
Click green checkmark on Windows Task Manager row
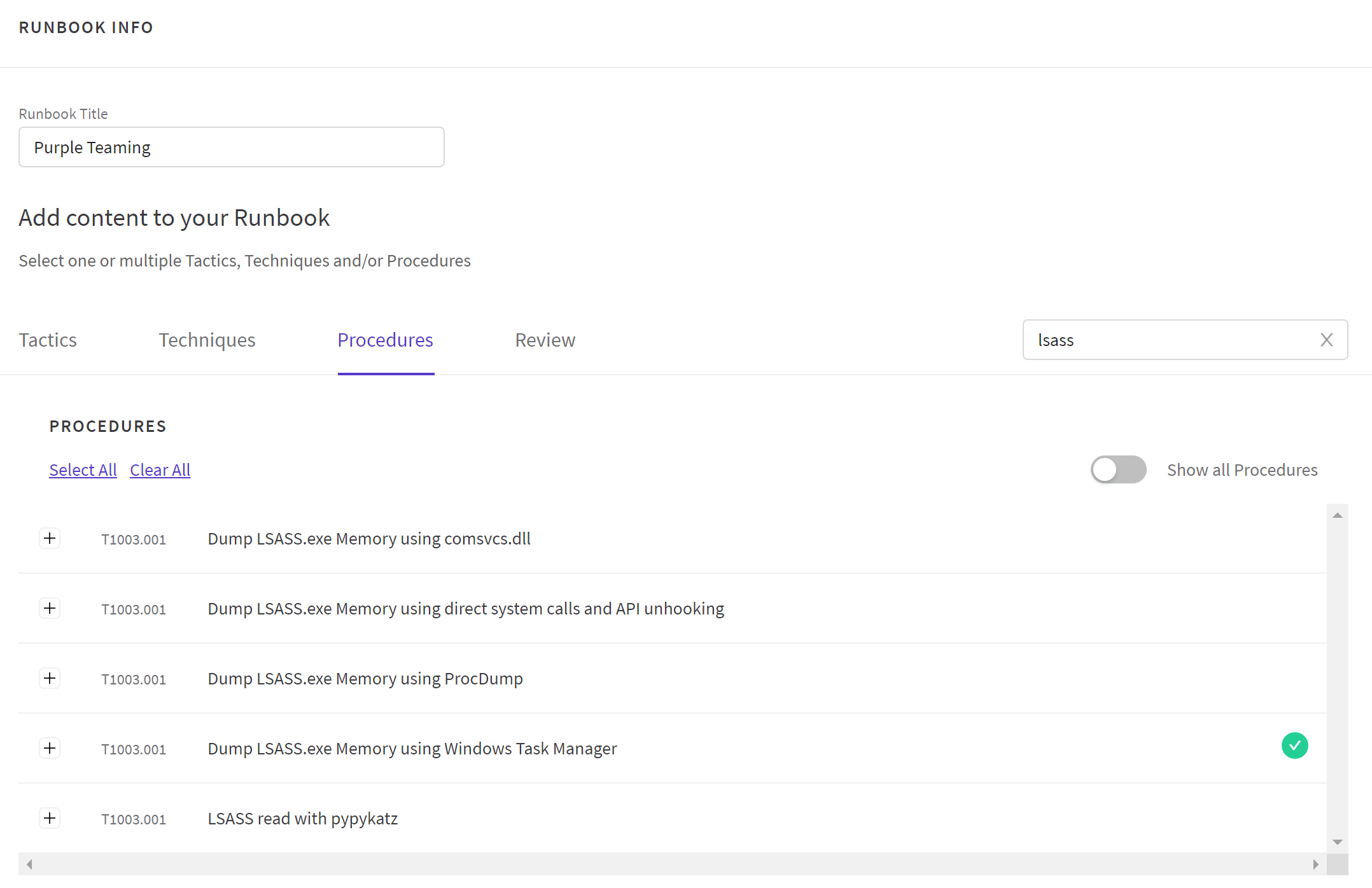[x=1294, y=746]
